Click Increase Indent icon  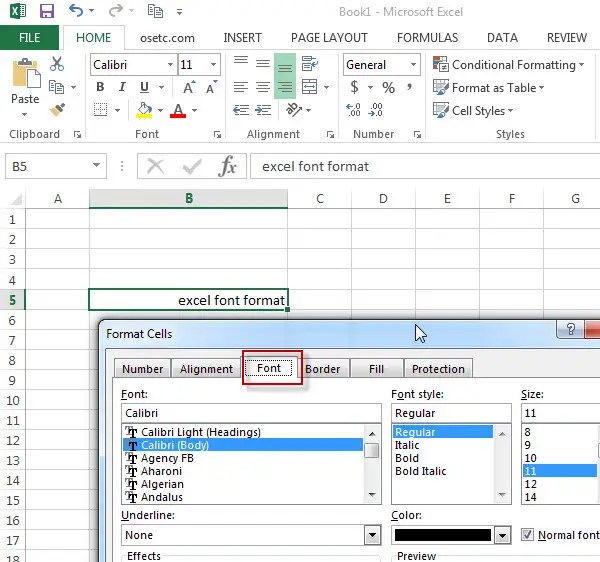tap(263, 110)
